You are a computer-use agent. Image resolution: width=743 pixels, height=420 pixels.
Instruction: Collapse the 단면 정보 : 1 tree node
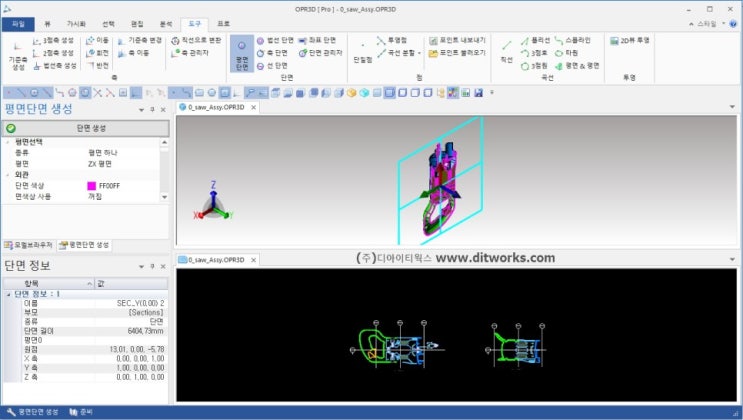[x=7, y=294]
